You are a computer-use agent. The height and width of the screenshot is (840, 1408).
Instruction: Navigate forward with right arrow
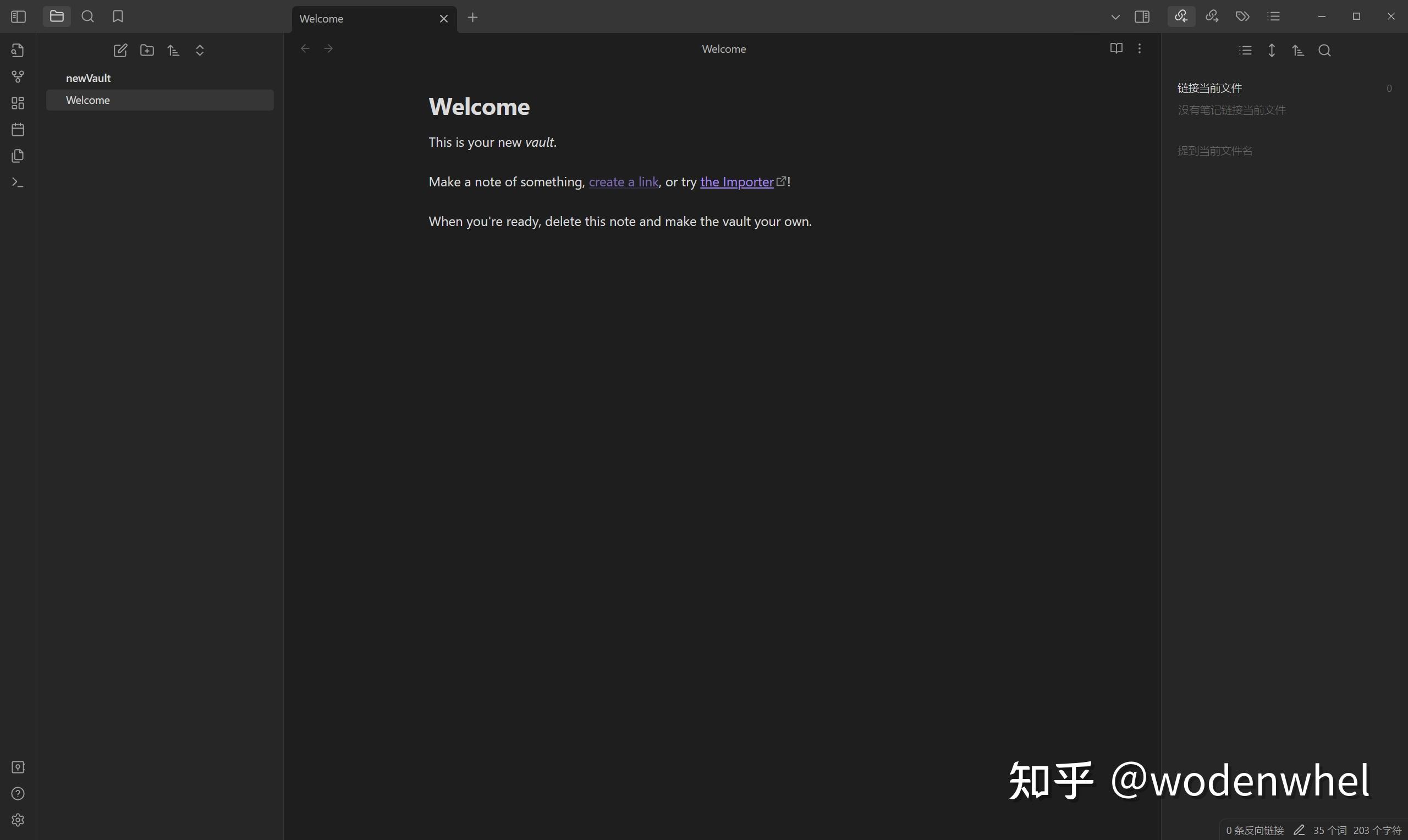(x=328, y=49)
